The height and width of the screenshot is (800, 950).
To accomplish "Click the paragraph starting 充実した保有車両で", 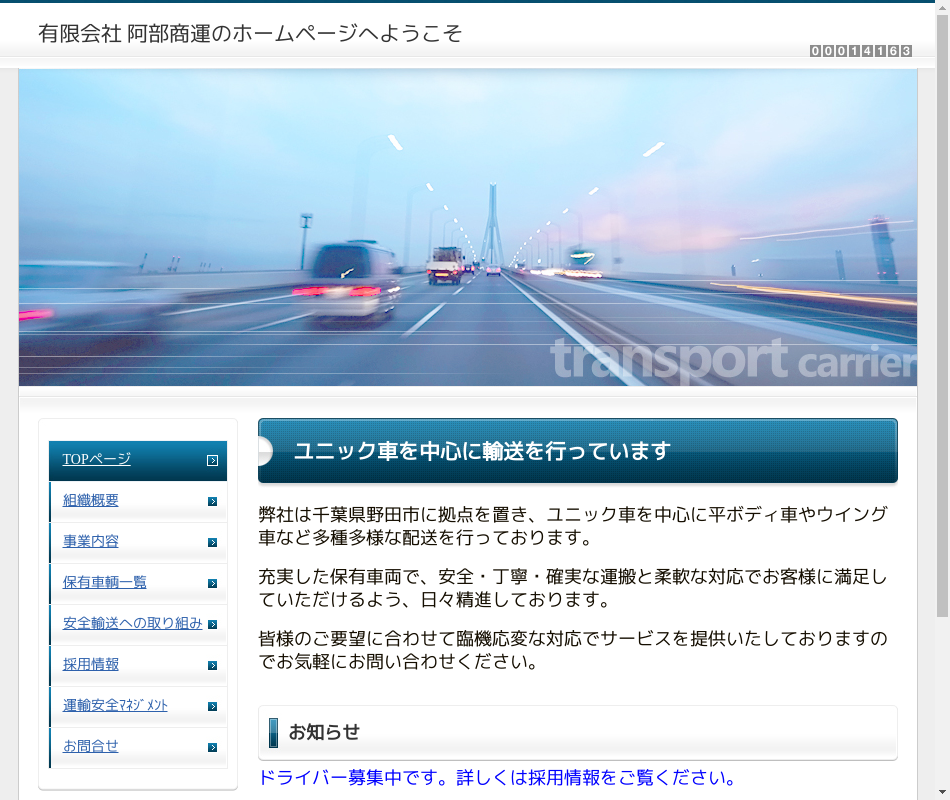I will pos(573,588).
